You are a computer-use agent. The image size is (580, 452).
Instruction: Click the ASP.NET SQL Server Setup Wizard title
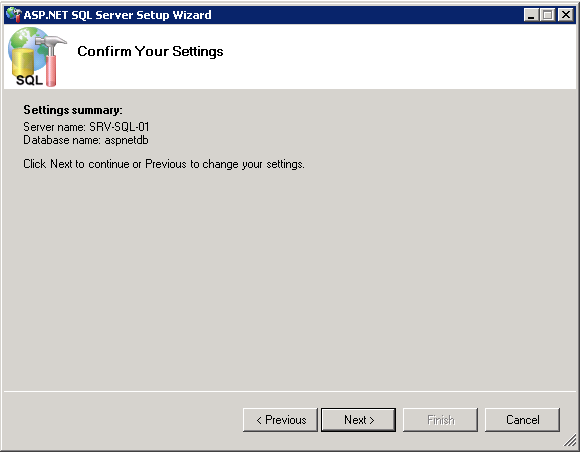click(x=118, y=15)
